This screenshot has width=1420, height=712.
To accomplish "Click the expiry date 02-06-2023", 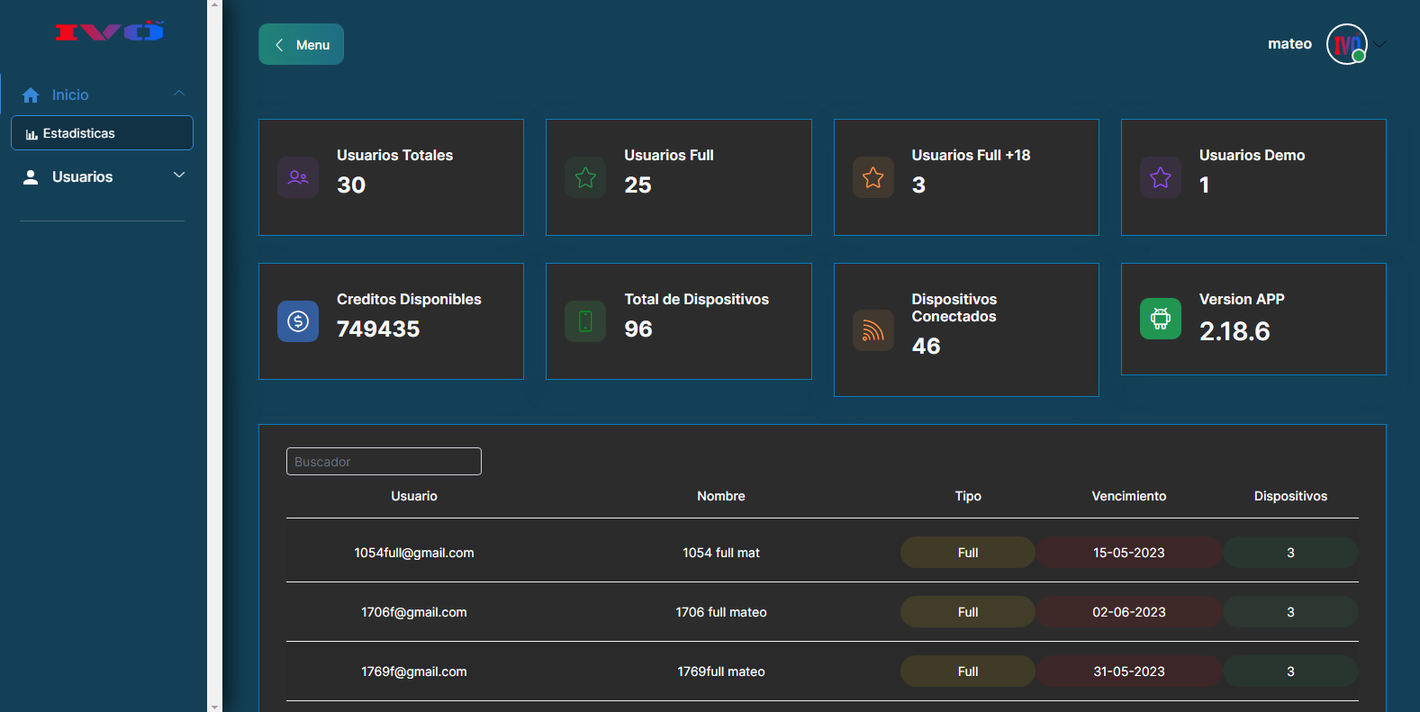I will click(1129, 612).
